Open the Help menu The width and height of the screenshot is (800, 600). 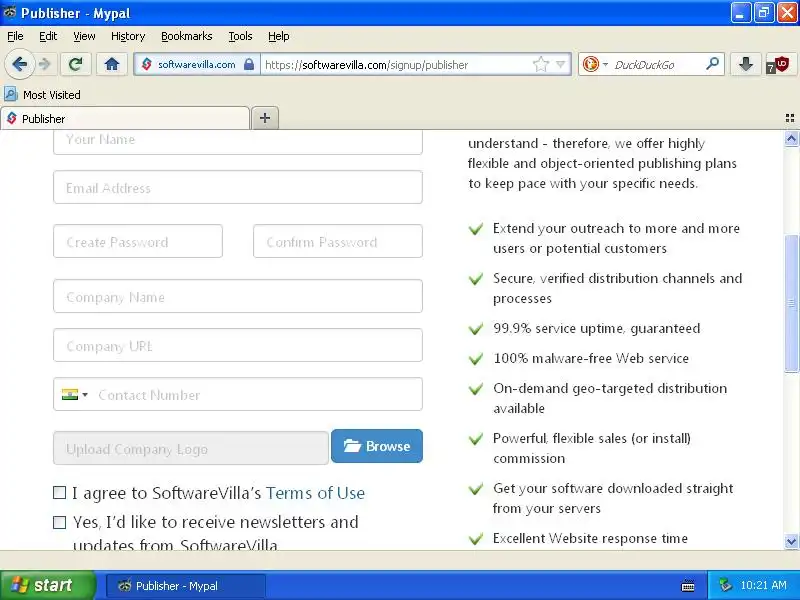click(x=279, y=36)
